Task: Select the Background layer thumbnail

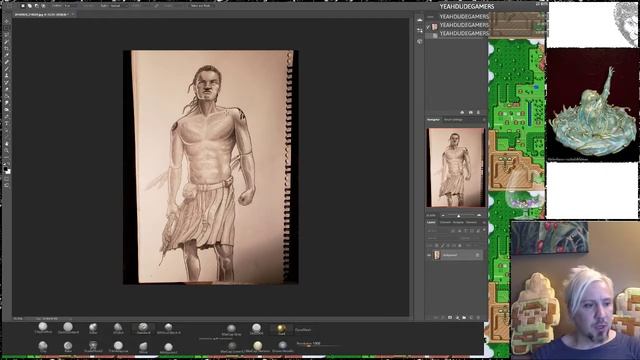Action: pyautogui.click(x=436, y=255)
